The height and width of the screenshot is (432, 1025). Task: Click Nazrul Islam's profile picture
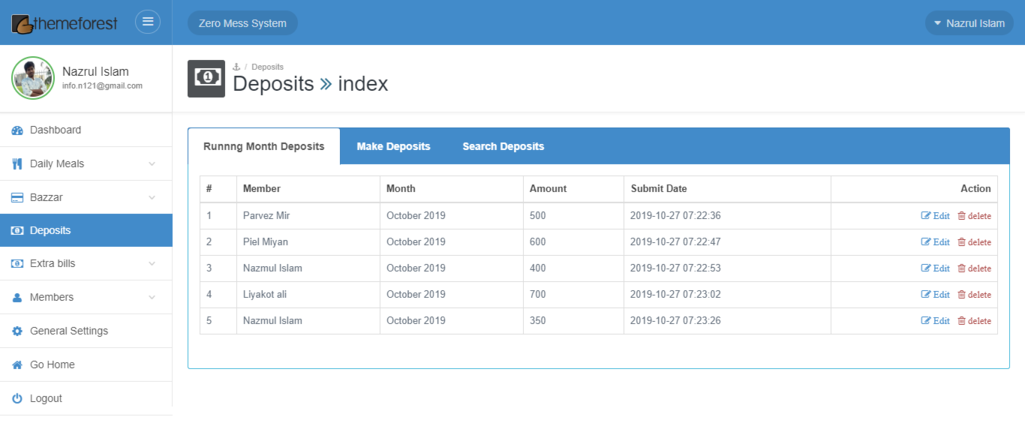(32, 78)
